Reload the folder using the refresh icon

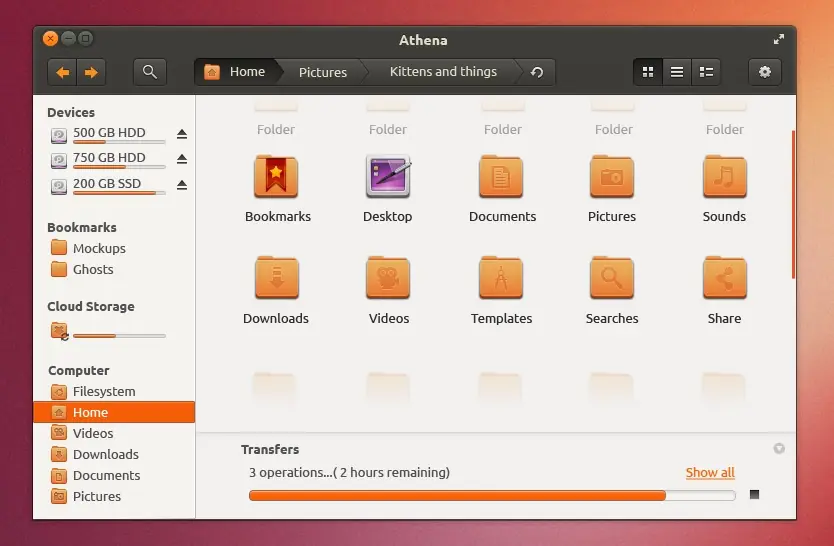[537, 72]
